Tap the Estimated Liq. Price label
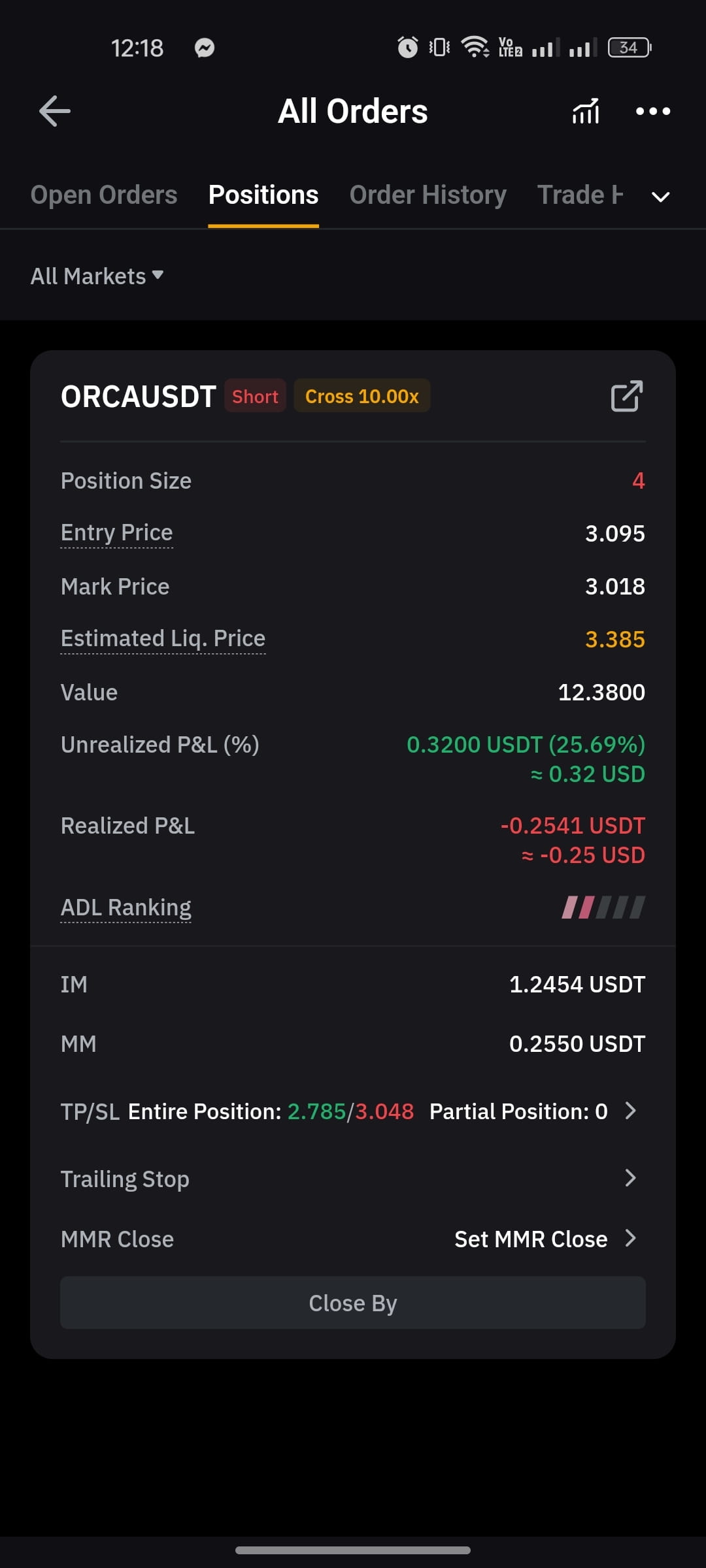The image size is (706, 1568). click(x=163, y=638)
